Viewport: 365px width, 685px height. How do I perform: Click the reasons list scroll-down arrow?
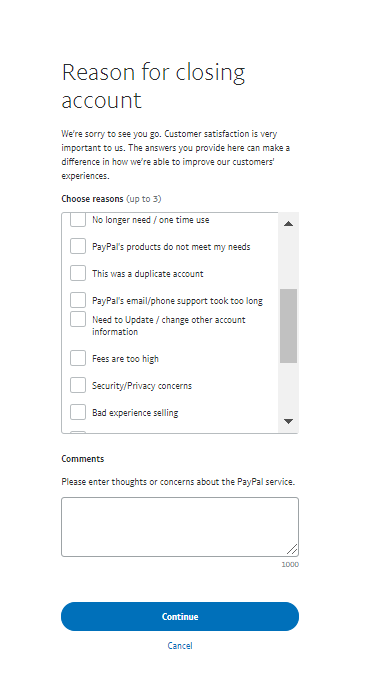(x=288, y=421)
